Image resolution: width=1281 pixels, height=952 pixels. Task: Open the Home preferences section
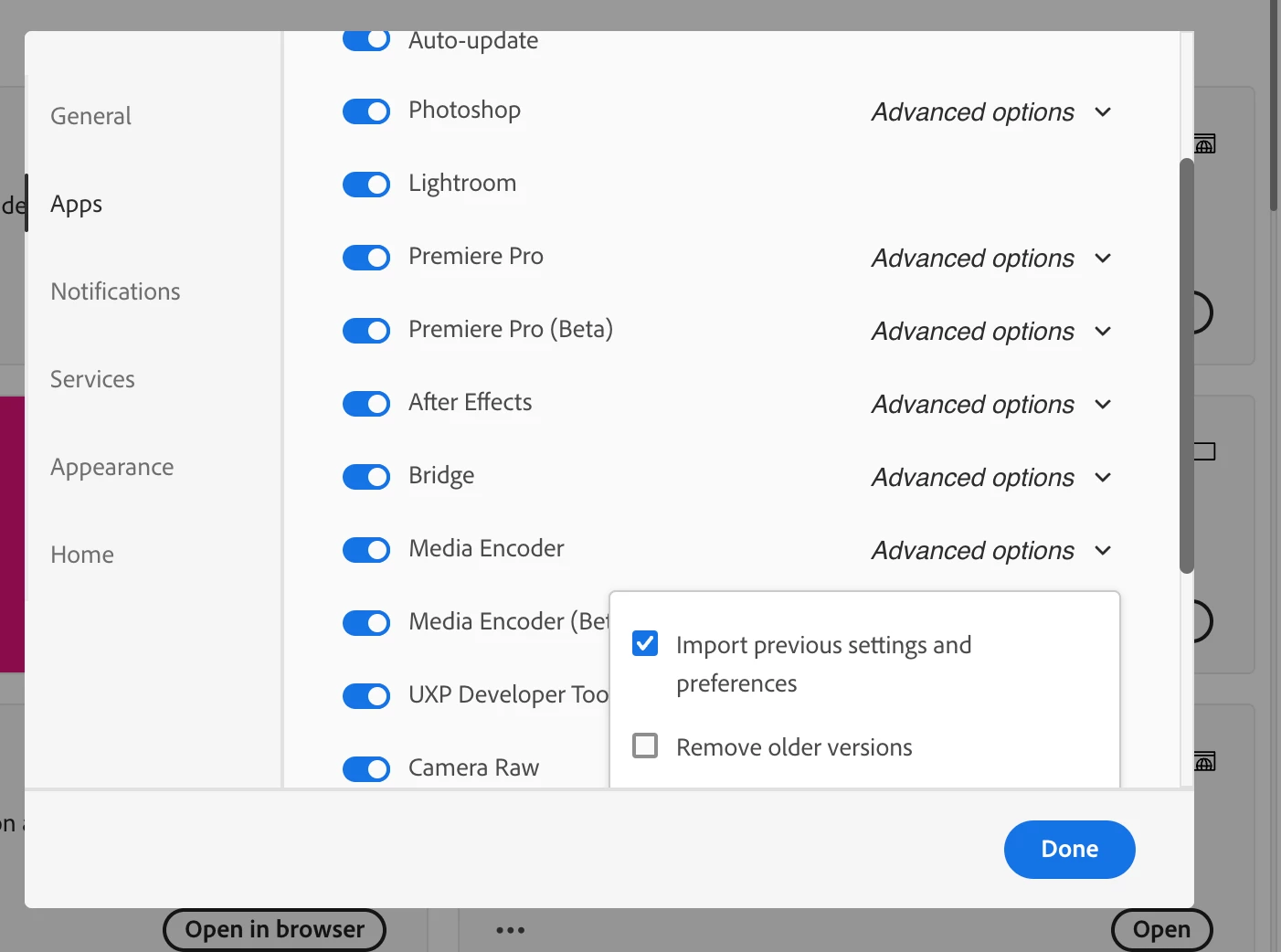coord(82,555)
